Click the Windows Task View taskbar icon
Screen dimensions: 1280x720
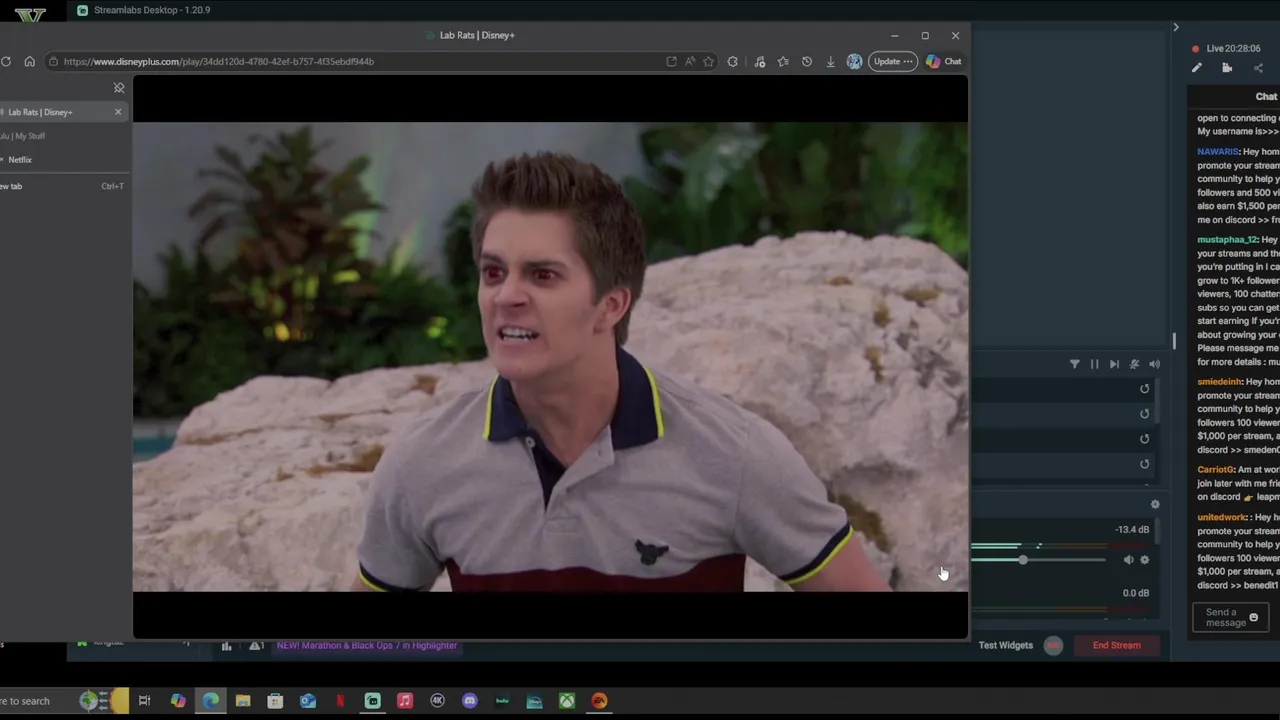tap(144, 701)
